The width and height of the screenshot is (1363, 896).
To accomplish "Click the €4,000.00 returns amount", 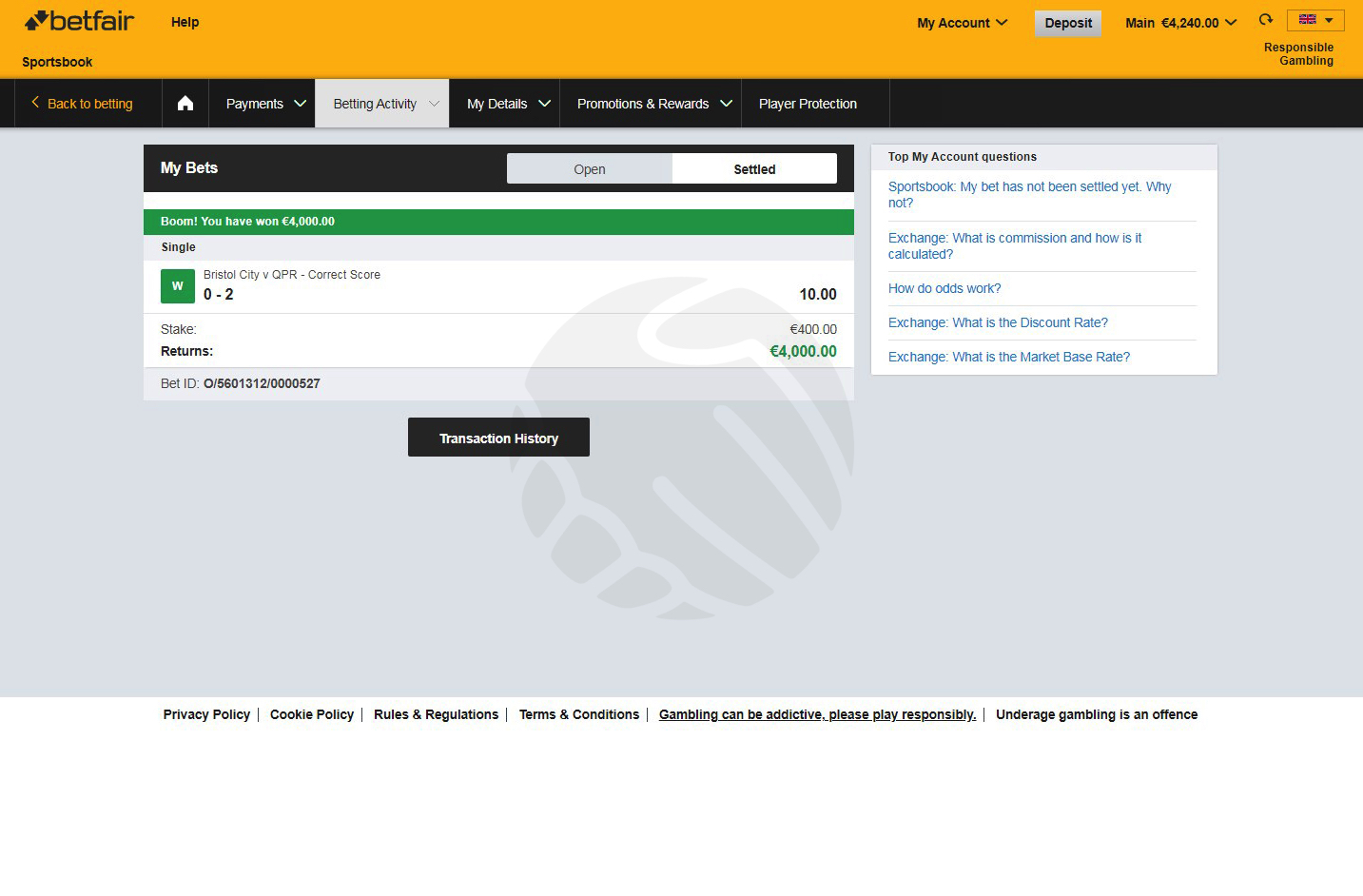I will click(803, 351).
